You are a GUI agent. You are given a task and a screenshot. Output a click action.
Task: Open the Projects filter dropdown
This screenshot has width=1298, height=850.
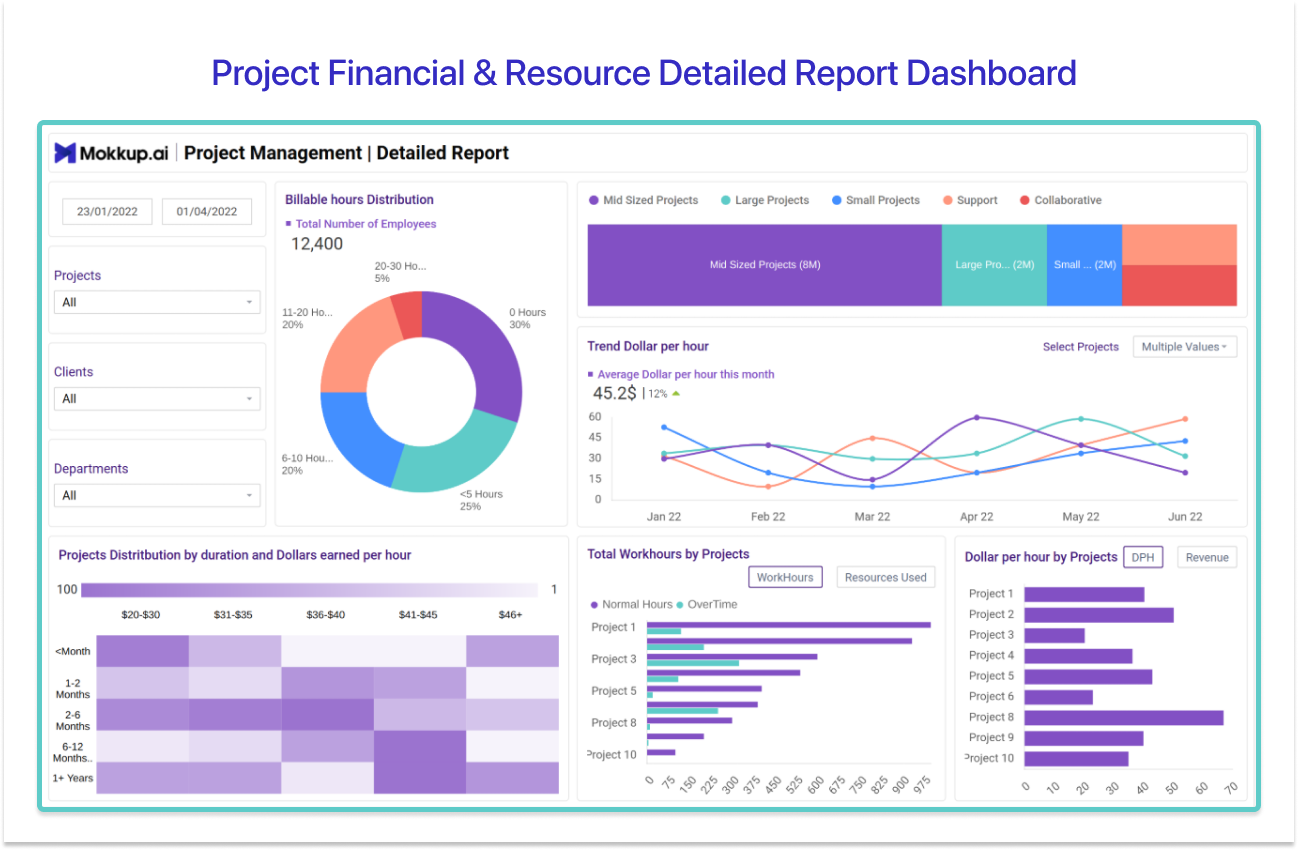(157, 302)
